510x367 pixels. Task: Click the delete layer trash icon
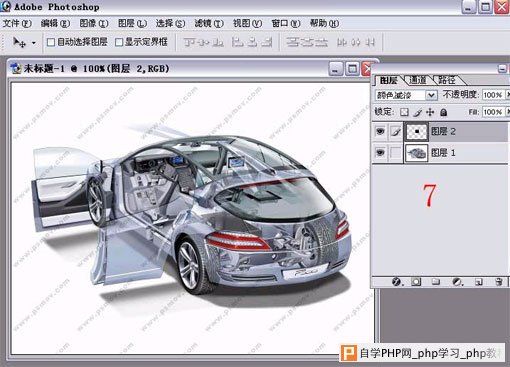point(499,282)
